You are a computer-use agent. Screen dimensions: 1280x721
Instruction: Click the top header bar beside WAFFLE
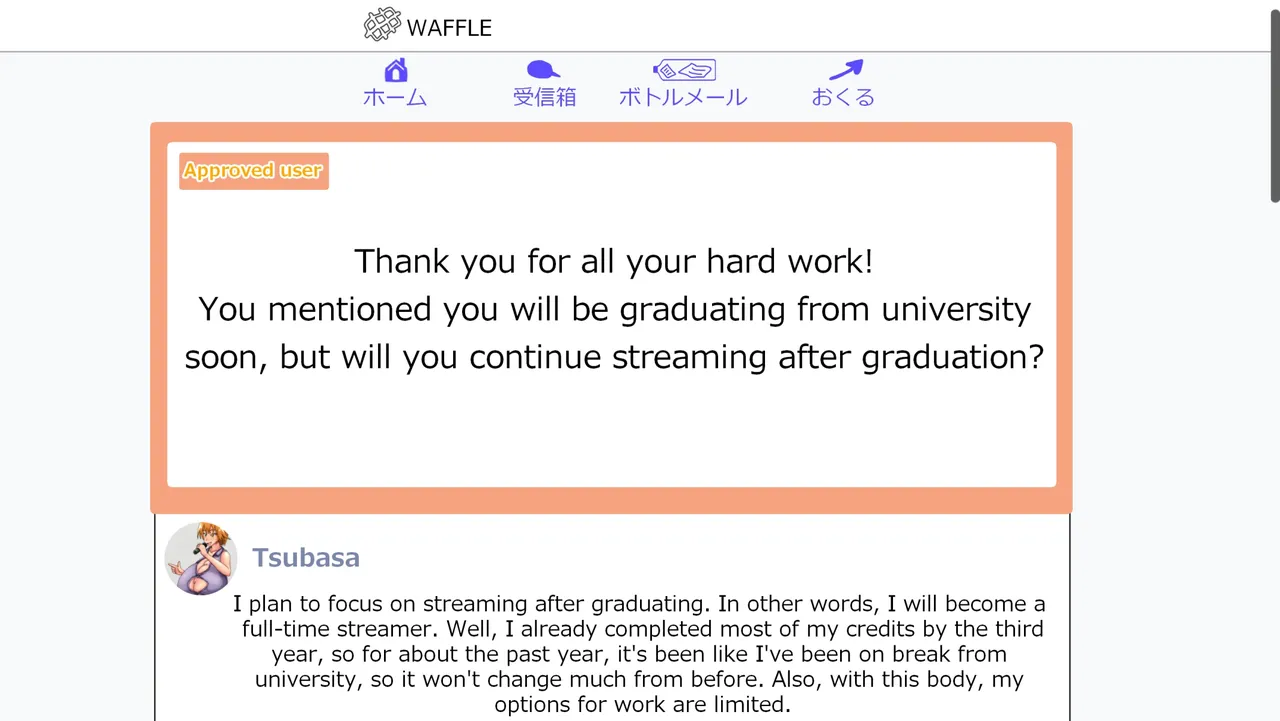[800, 26]
